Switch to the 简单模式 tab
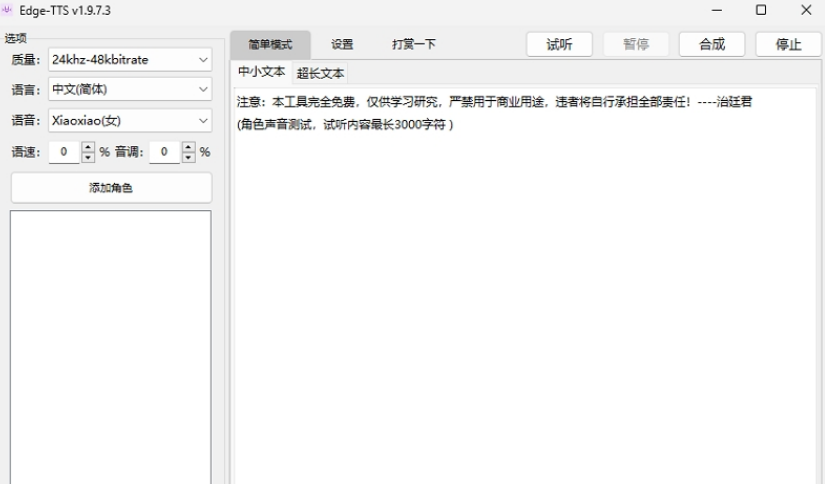This screenshot has width=825, height=484. coord(270,45)
